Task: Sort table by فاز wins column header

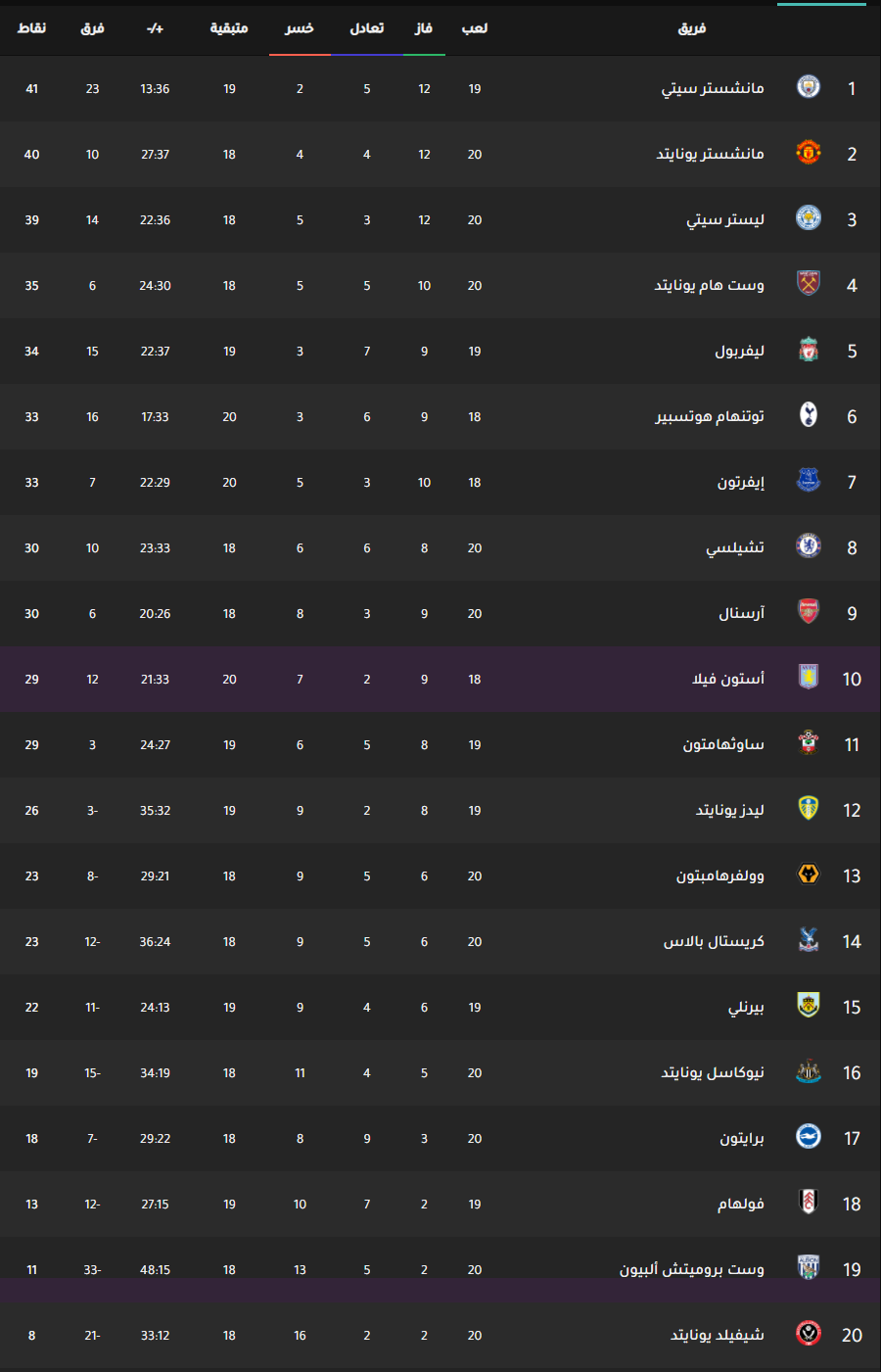Action: coord(424,28)
